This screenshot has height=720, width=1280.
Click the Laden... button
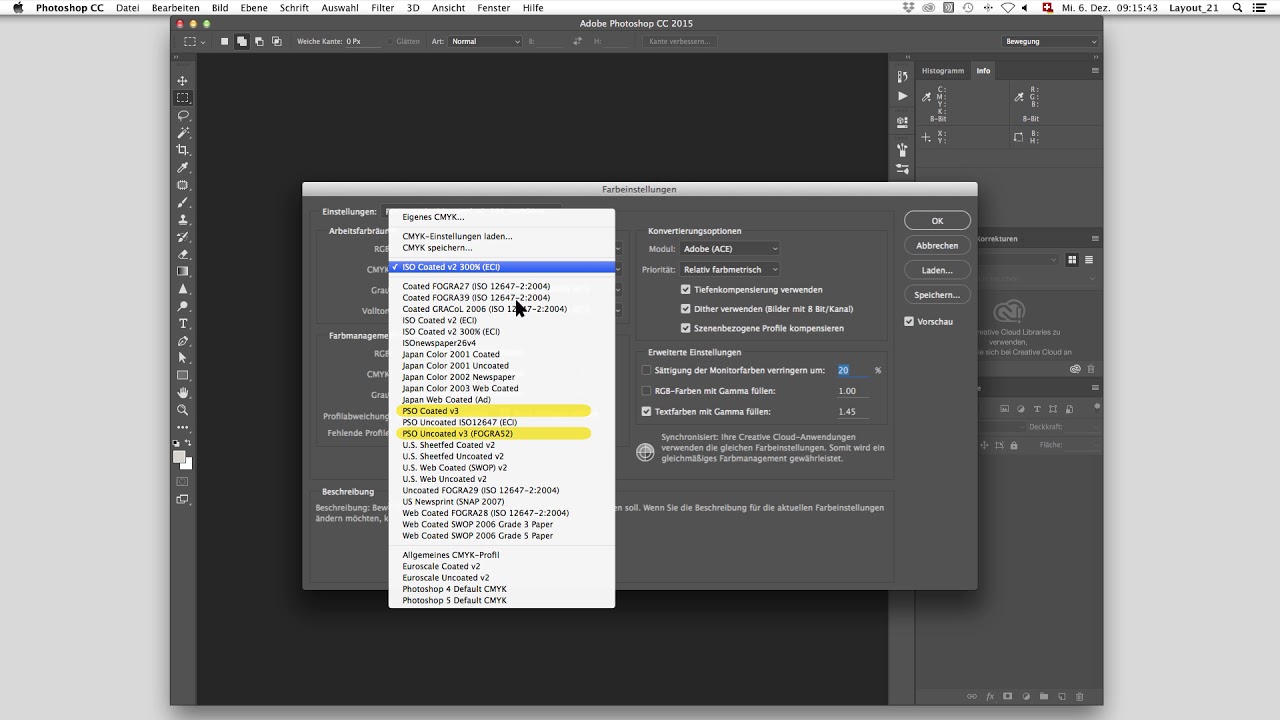tap(937, 270)
